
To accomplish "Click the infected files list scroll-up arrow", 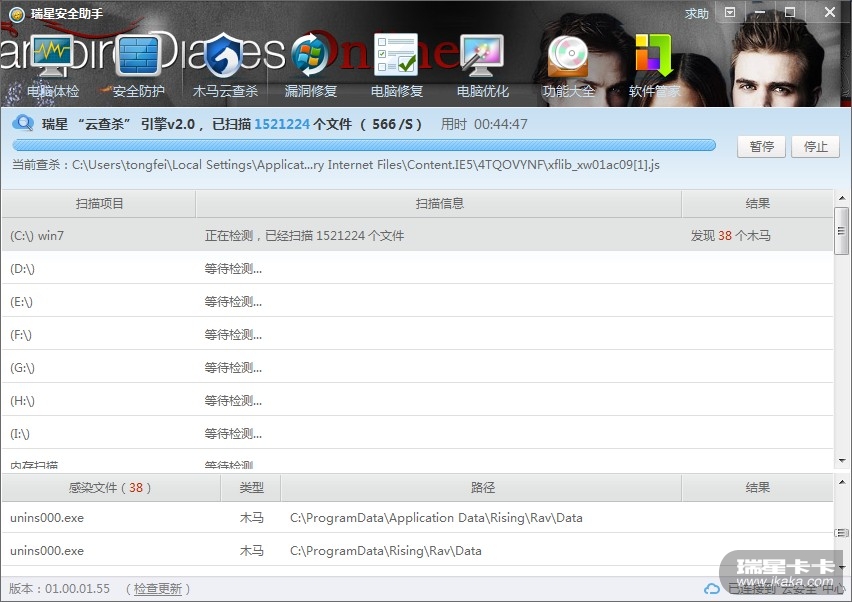I will 842,482.
